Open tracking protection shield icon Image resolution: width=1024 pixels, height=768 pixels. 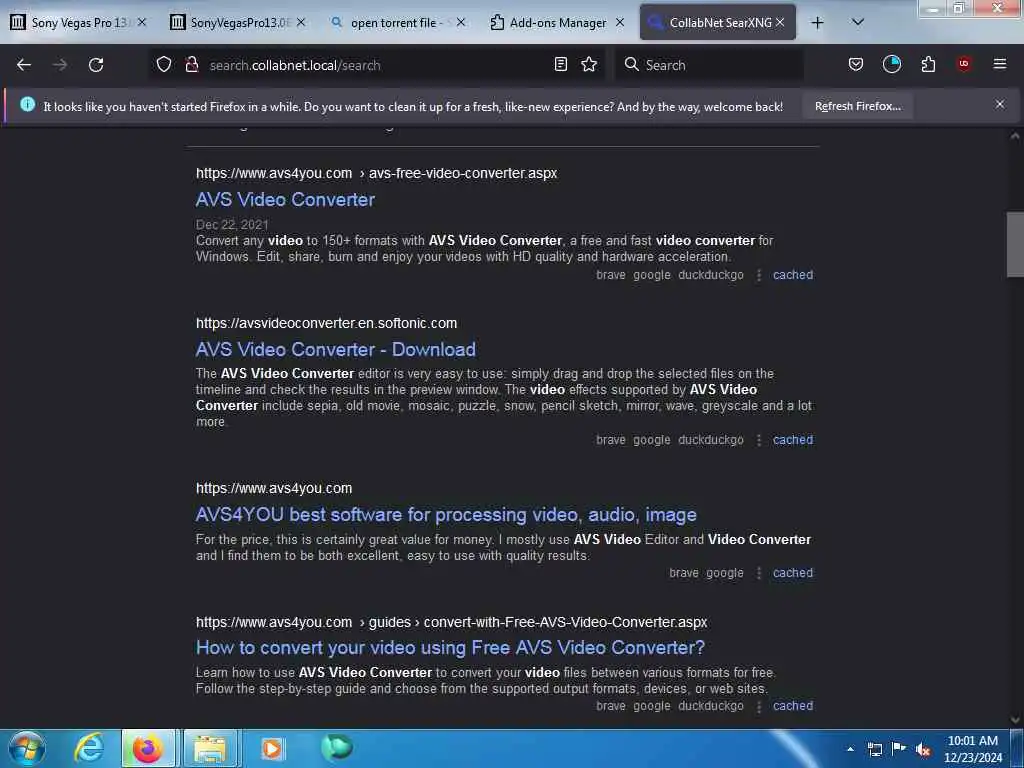pyautogui.click(x=164, y=65)
